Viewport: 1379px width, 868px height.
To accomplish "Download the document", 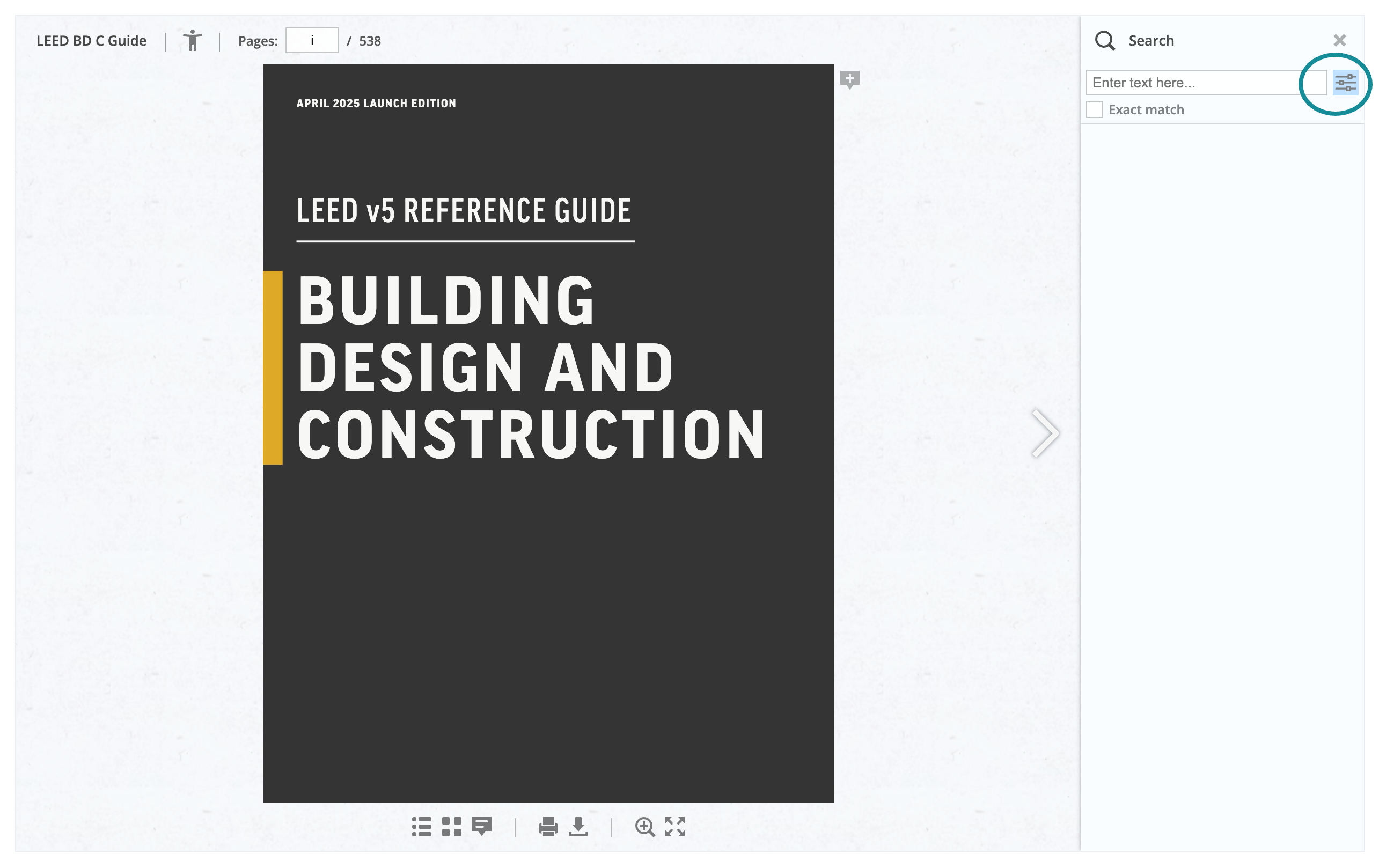I will coord(578,826).
